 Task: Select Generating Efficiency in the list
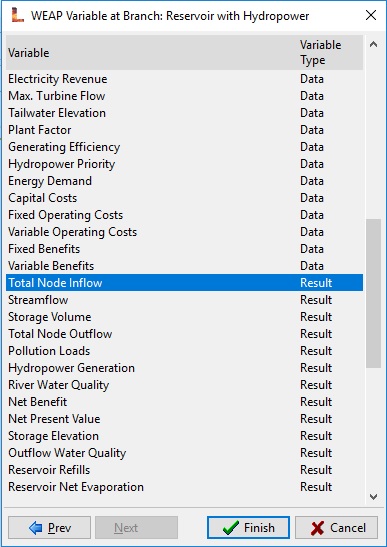(184, 147)
